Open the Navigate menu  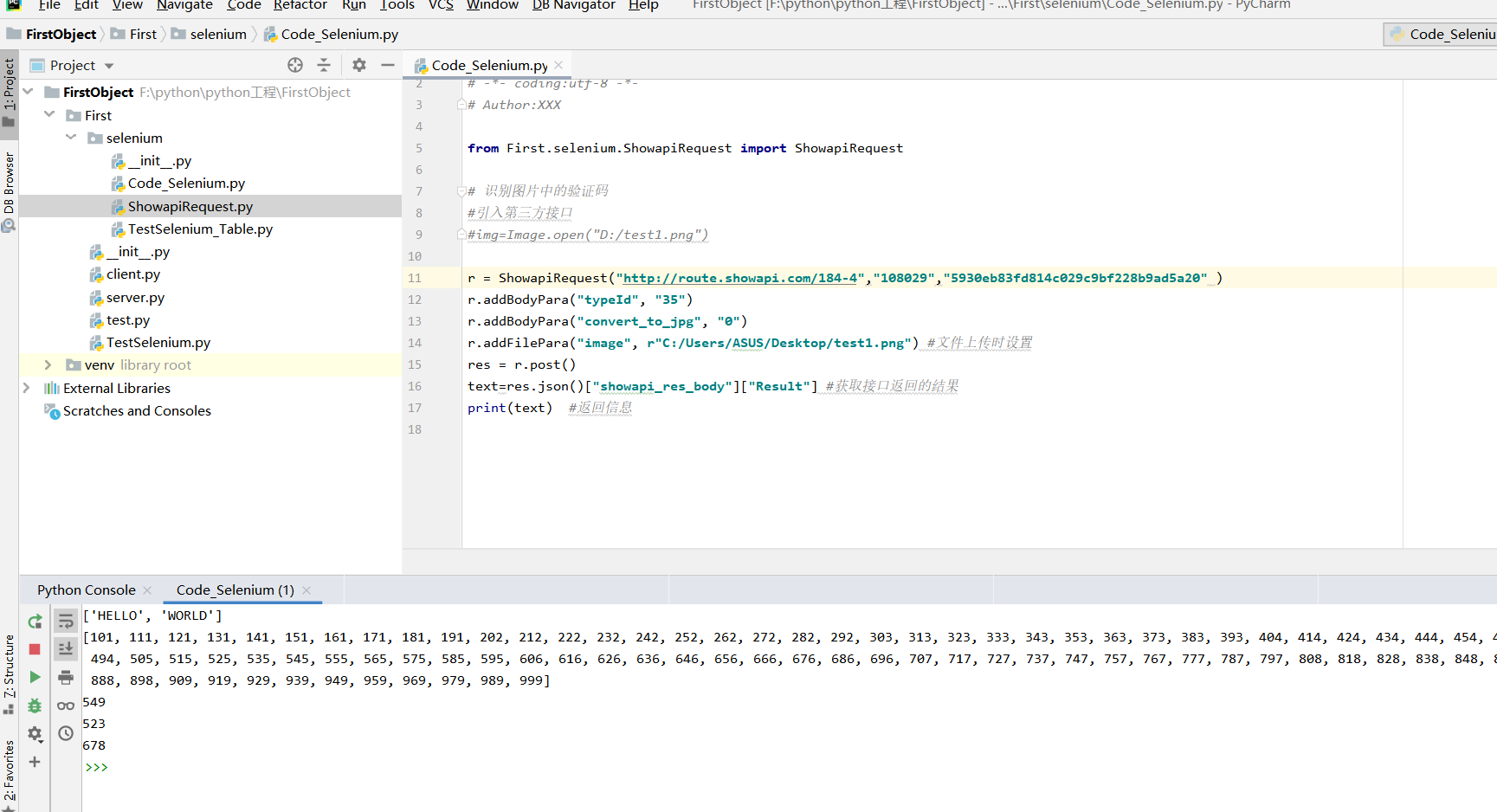point(184,5)
